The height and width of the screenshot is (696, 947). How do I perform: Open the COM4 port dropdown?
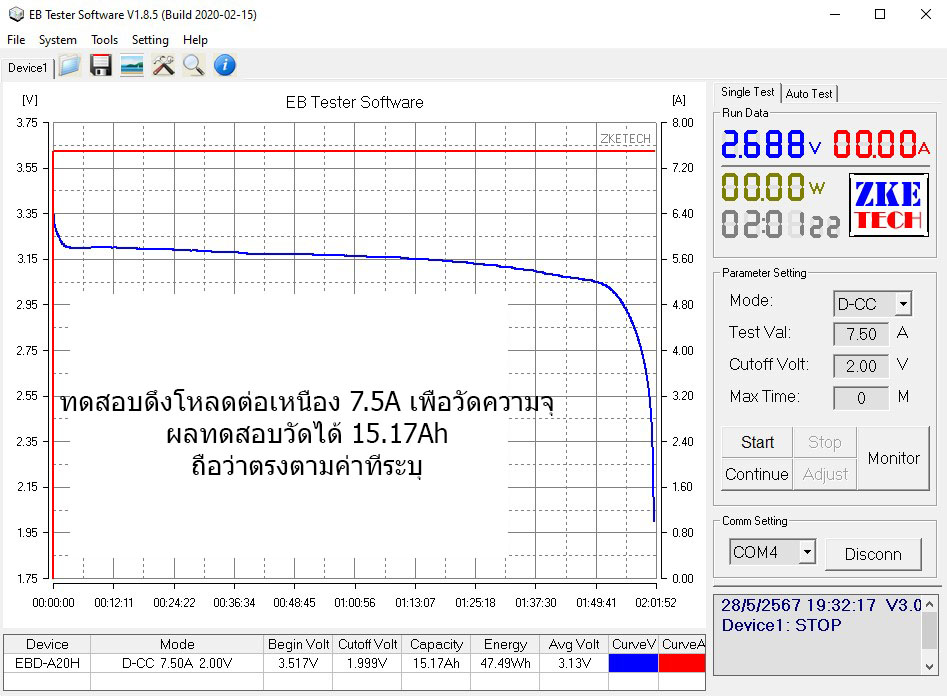[806, 552]
